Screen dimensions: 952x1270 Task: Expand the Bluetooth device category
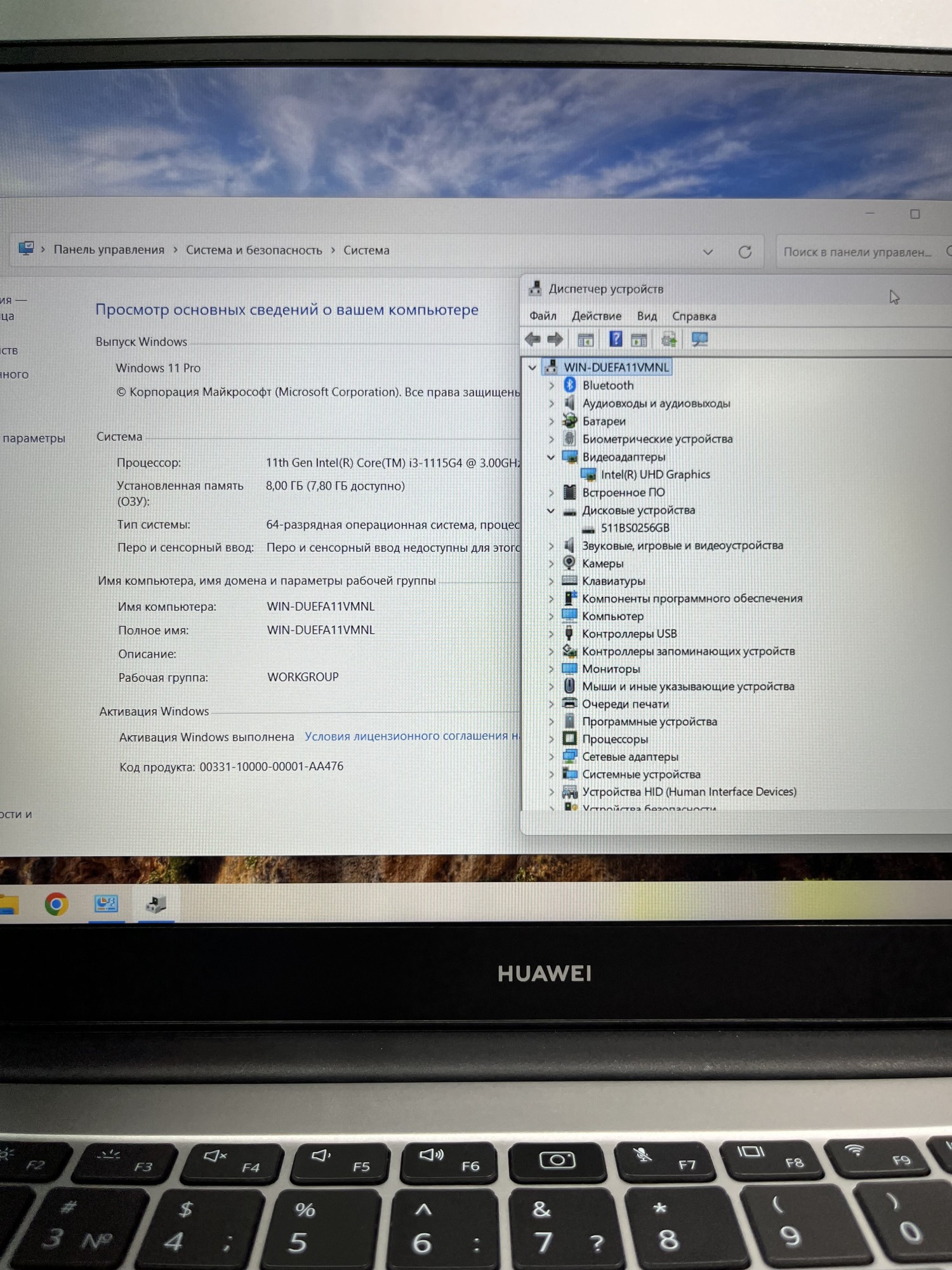point(551,385)
